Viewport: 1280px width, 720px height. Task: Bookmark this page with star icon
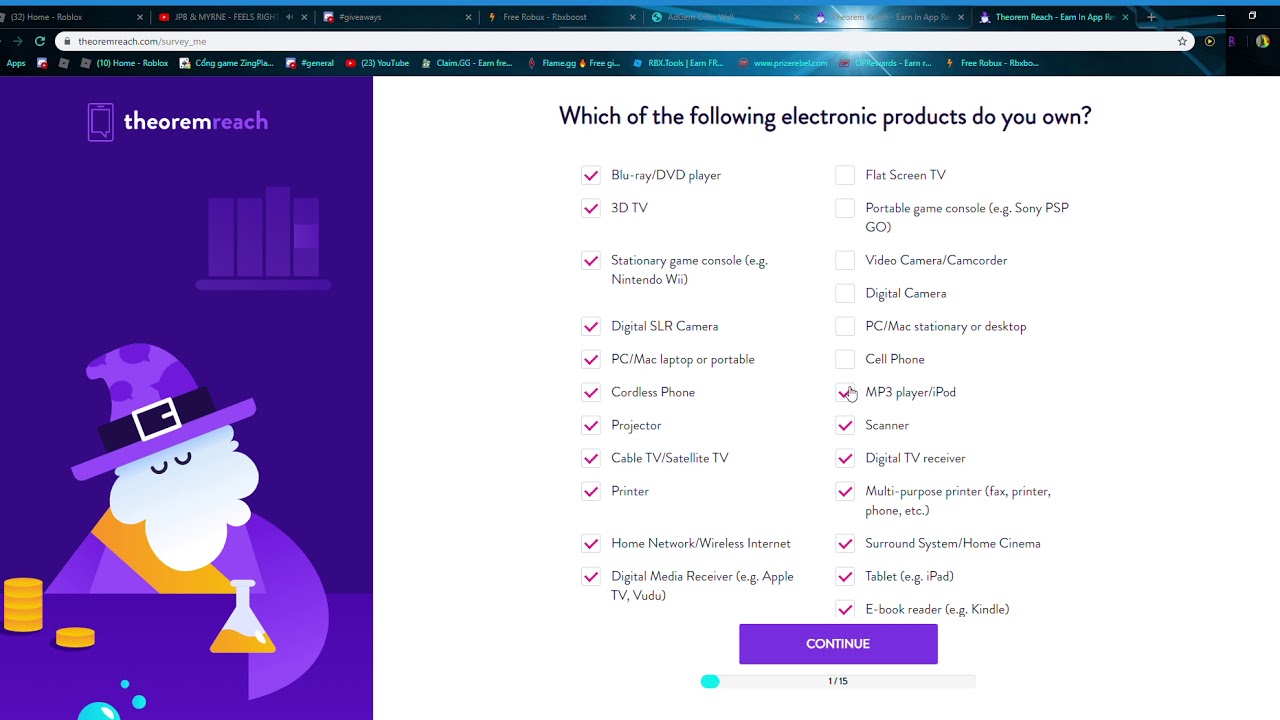[x=1182, y=41]
